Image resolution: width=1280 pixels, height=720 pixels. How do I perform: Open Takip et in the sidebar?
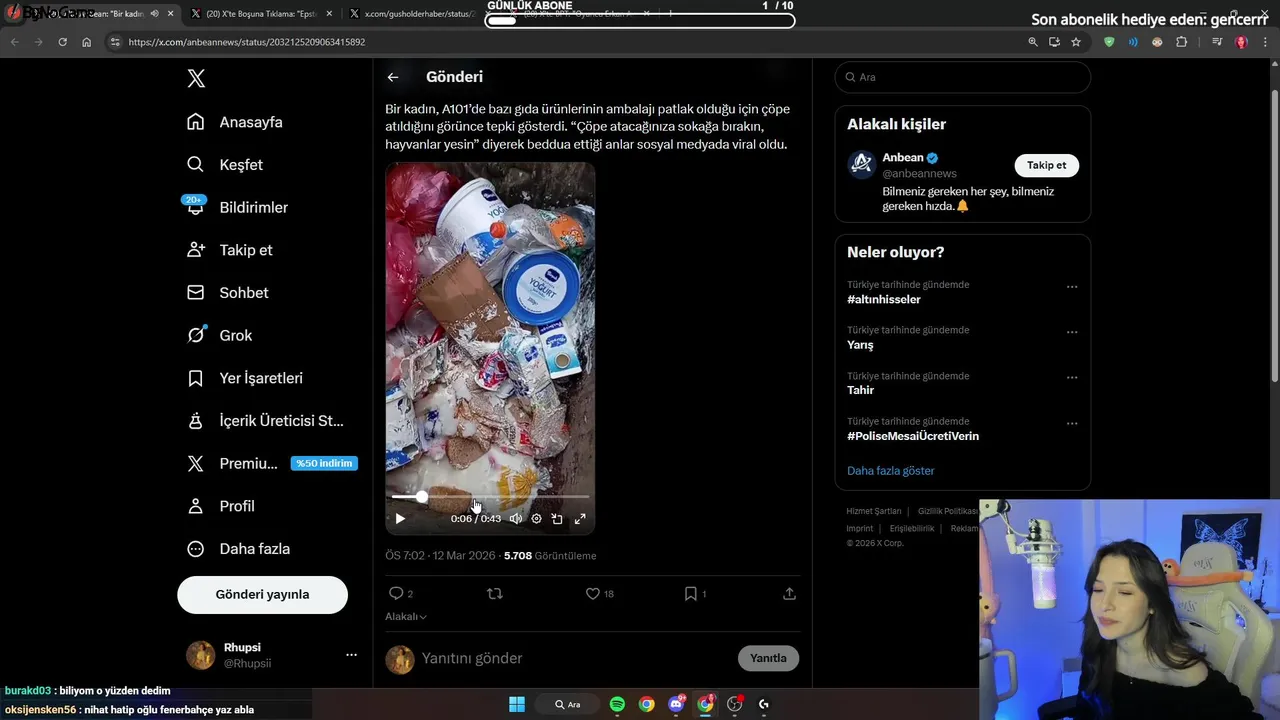229,250
